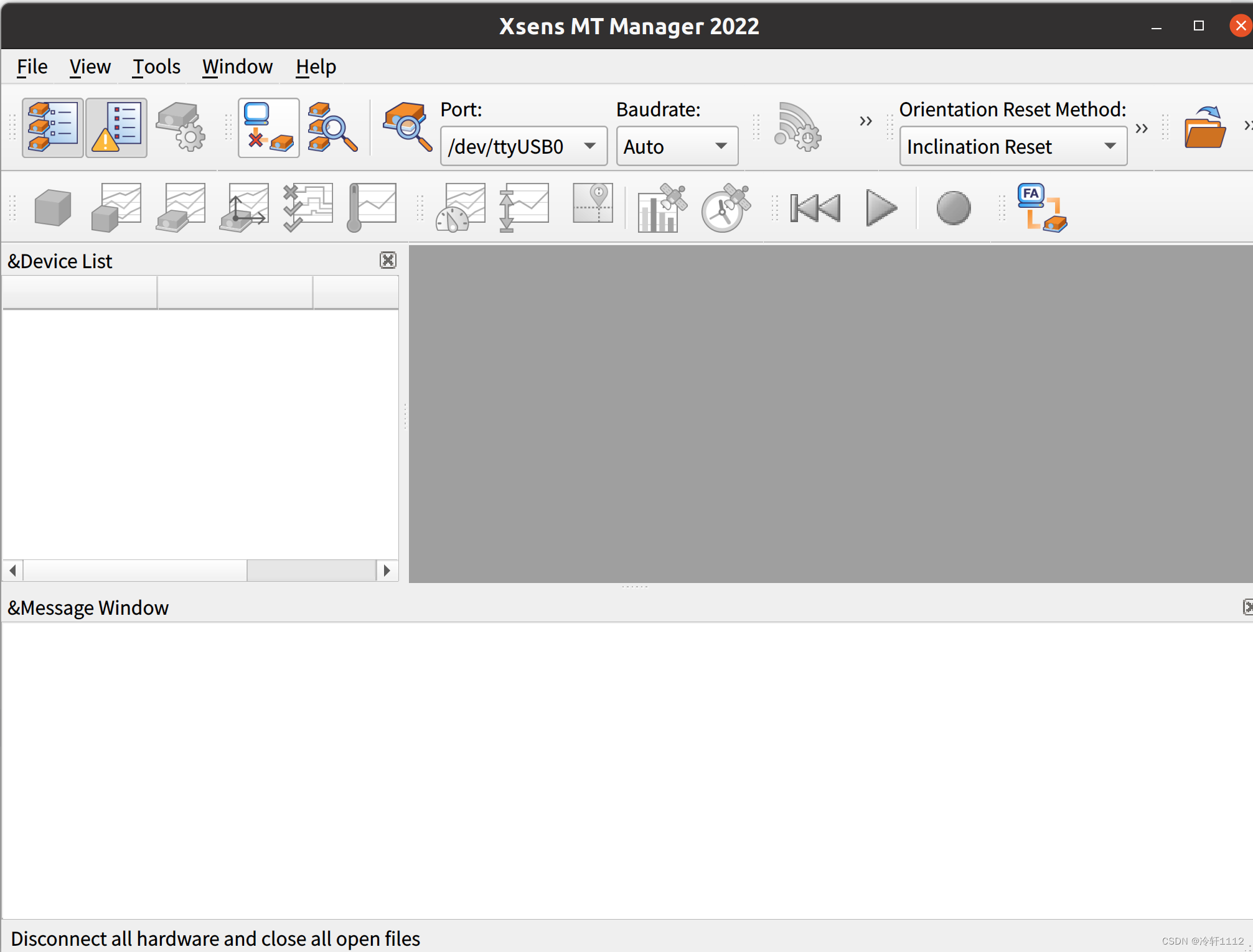Toggle the Message Window warning-list button
Screen dimensions: 1253x952
[117, 128]
